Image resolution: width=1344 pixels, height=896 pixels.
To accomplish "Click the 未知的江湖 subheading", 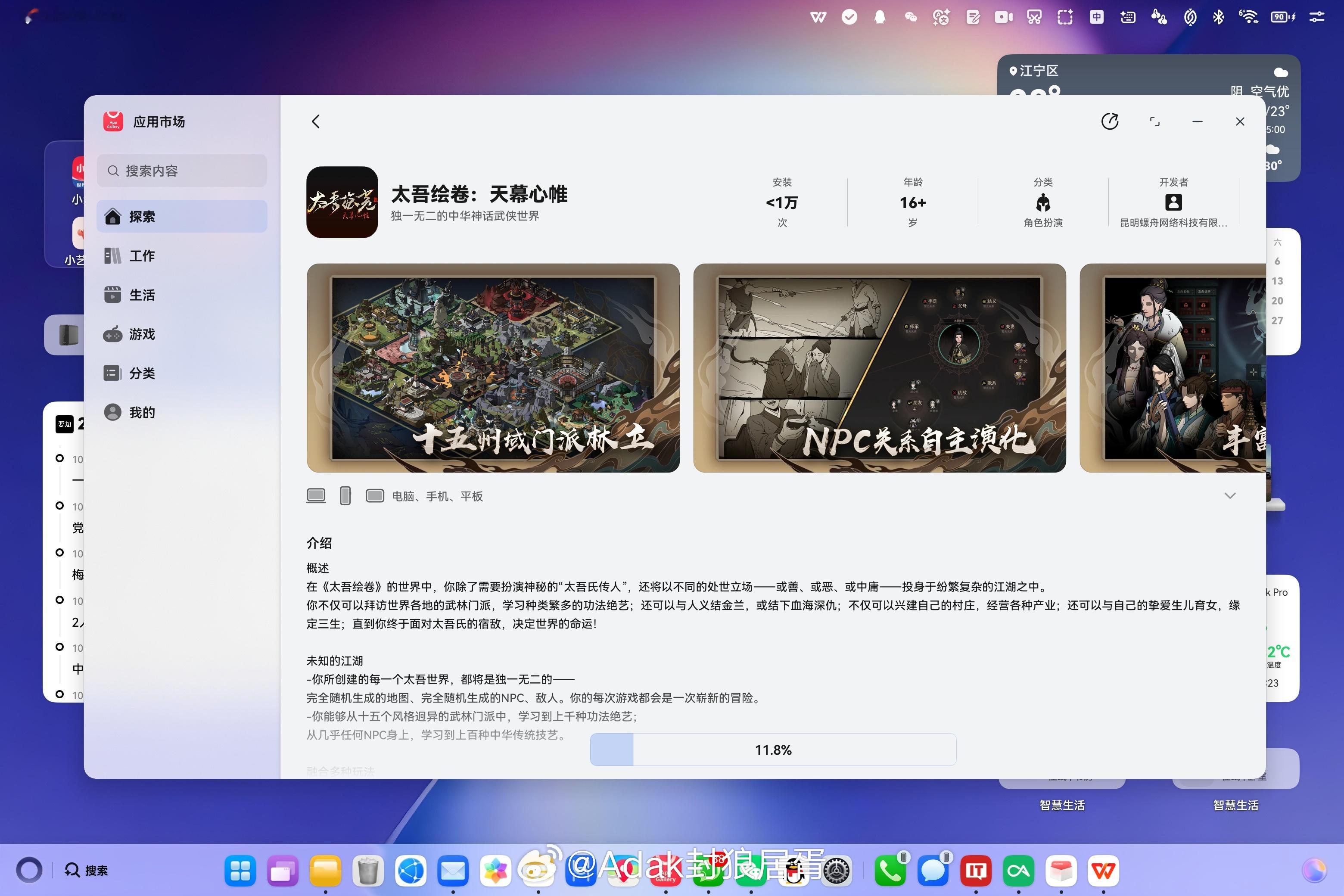I will pyautogui.click(x=335, y=660).
